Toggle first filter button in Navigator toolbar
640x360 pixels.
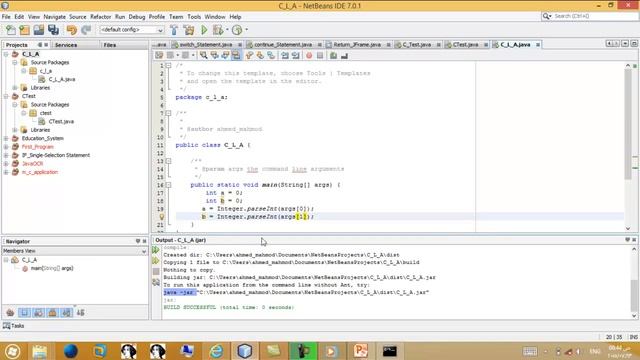tap(10, 313)
